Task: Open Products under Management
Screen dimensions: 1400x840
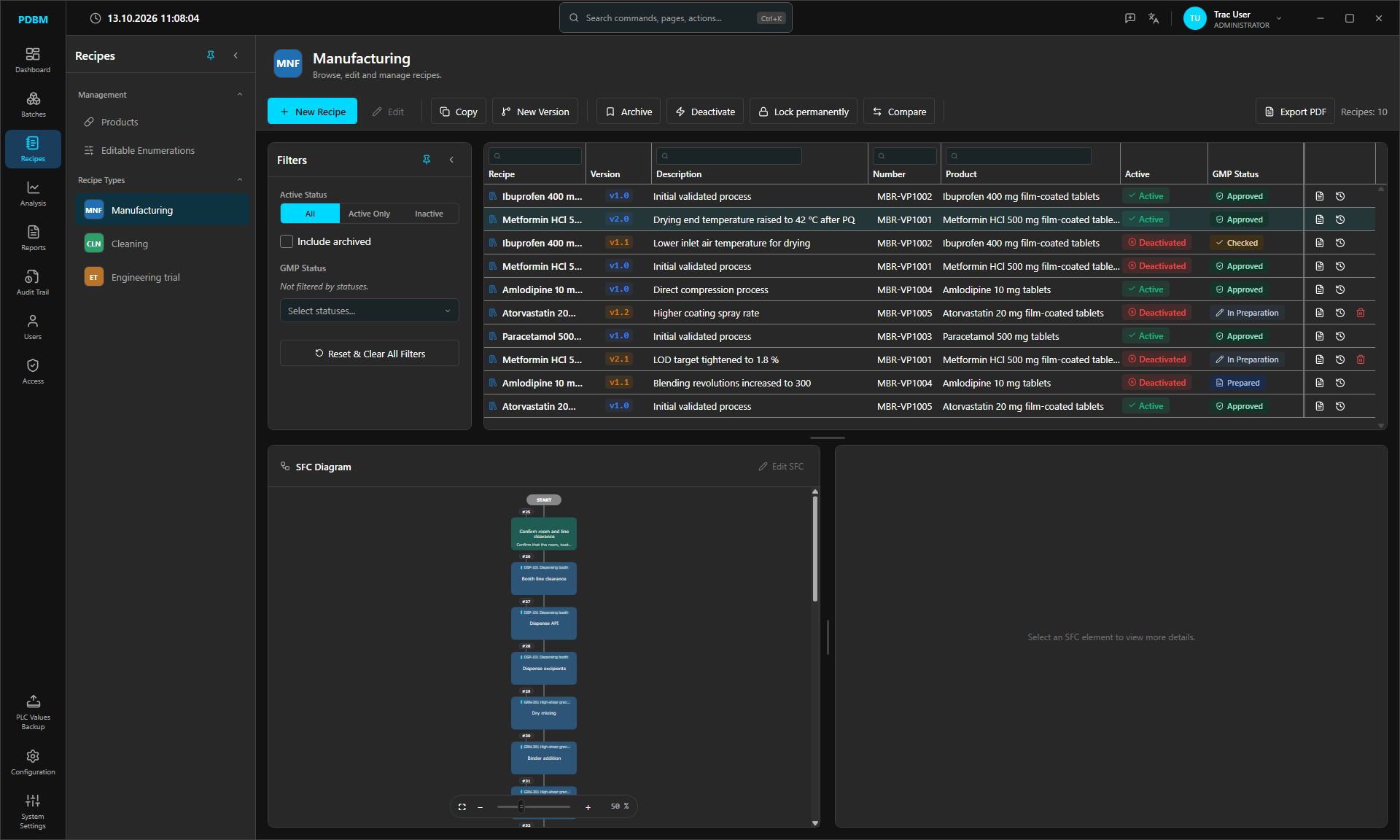Action: (162, 122)
